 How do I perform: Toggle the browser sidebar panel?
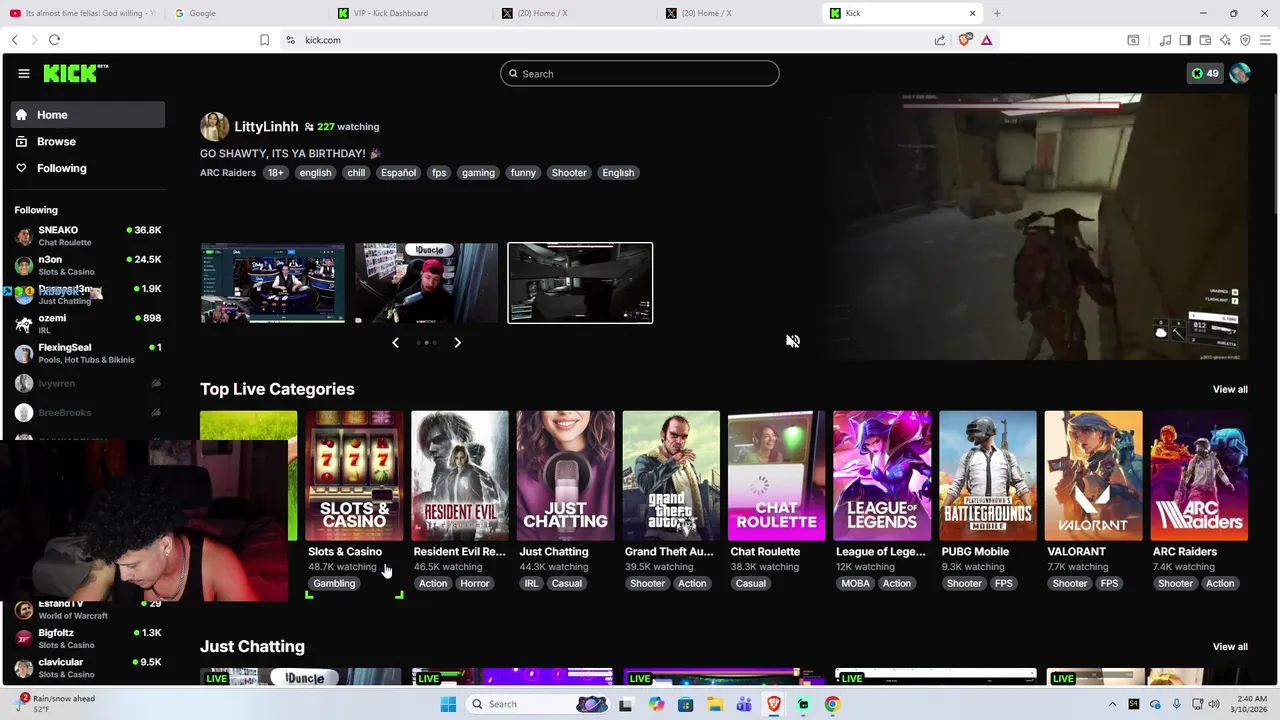(1185, 40)
